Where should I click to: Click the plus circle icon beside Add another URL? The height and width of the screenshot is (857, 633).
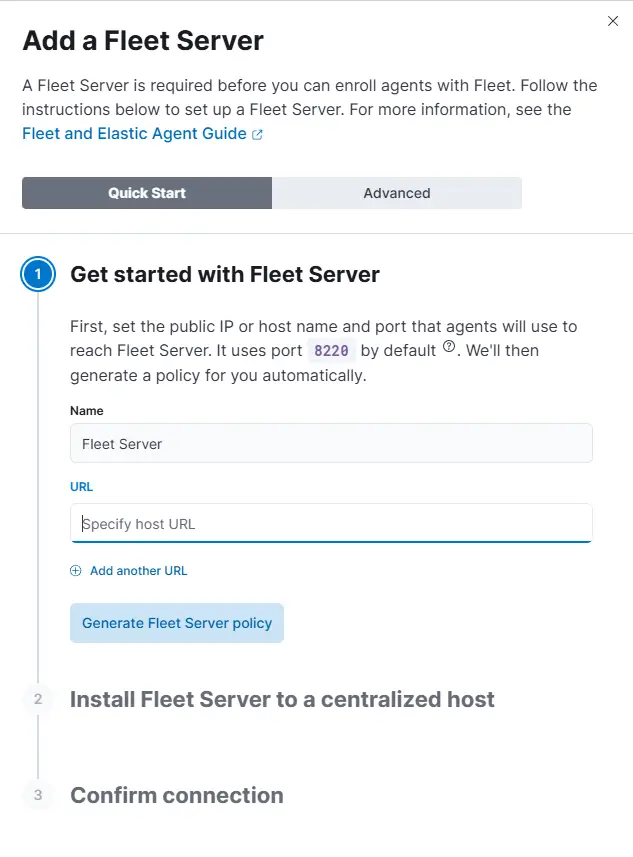click(x=75, y=571)
